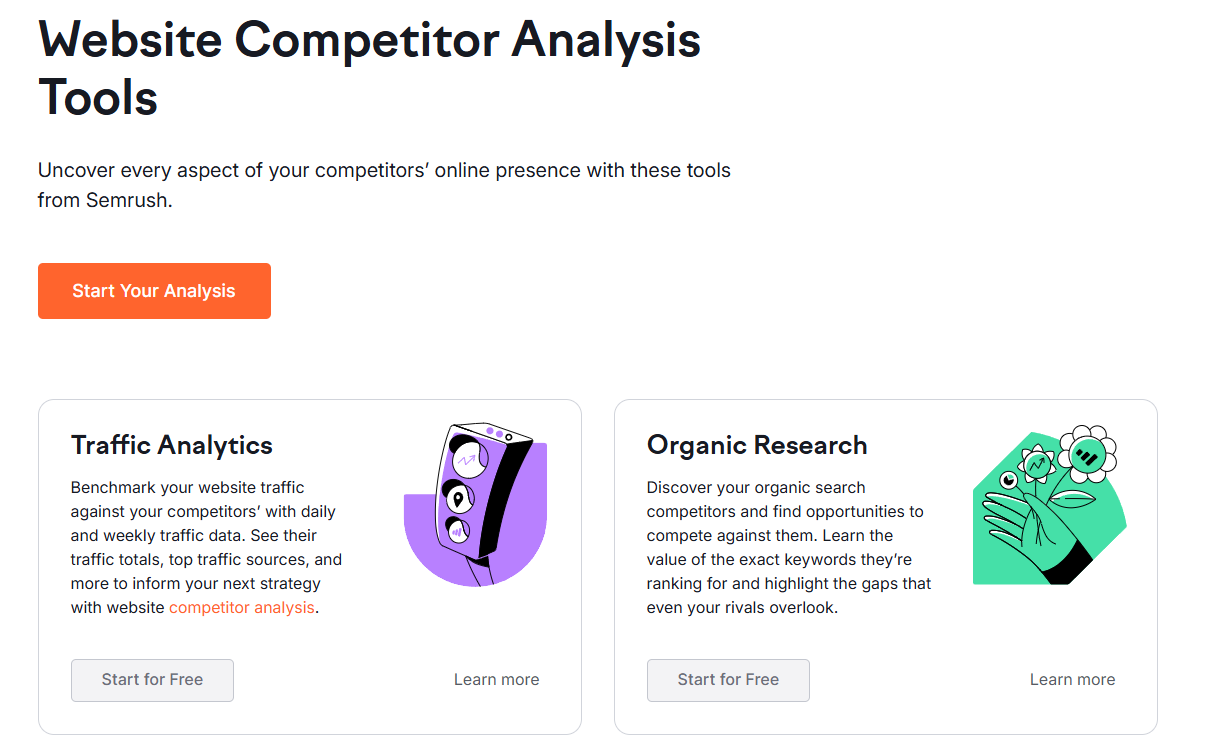Click the flower with growth chart icon
Image resolution: width=1211 pixels, height=743 pixels.
[1037, 464]
